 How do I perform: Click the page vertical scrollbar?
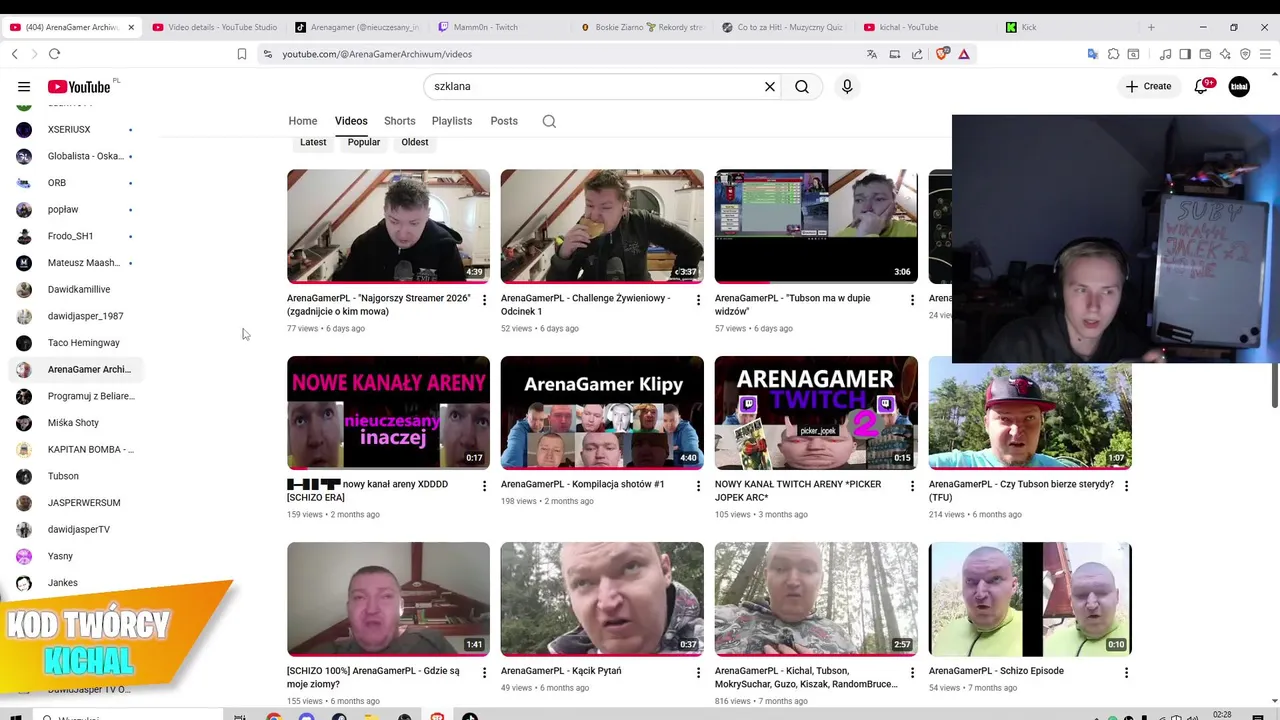tap(1275, 385)
